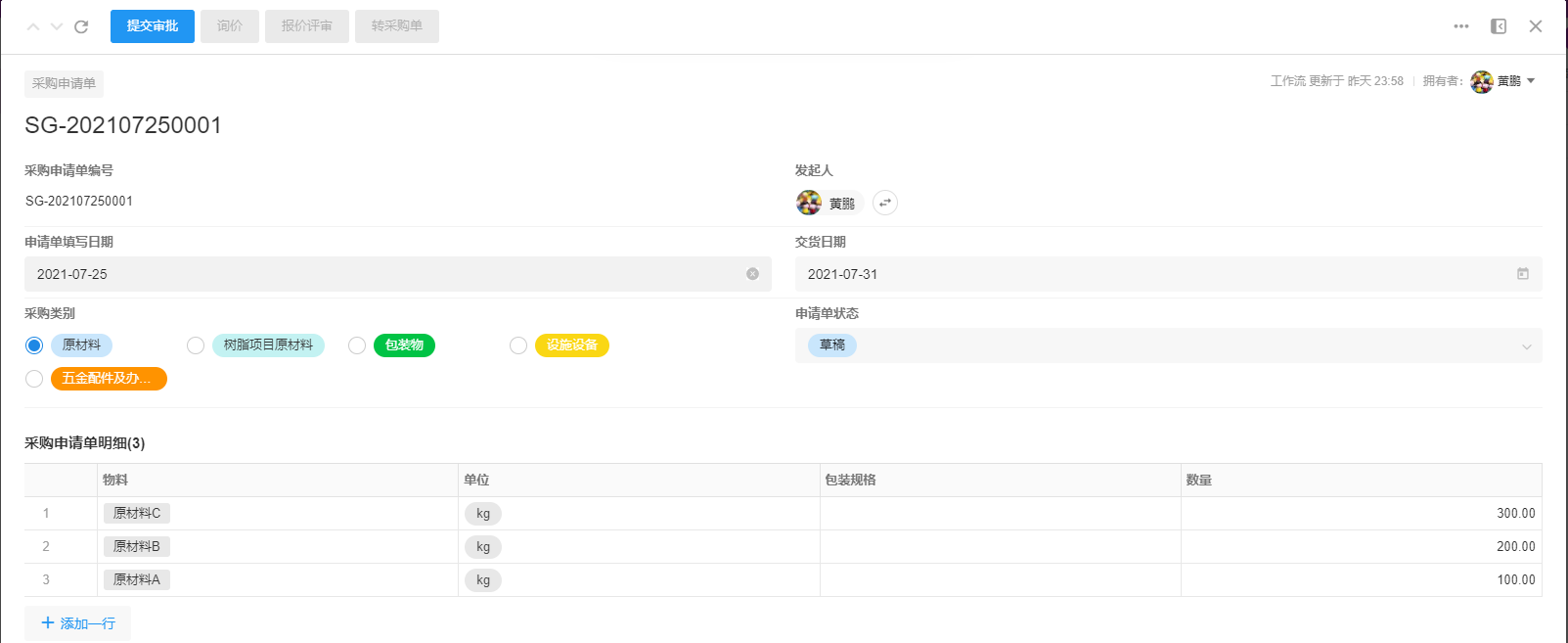Screen dimensions: 1568x643
Task: Open the owner 黄鹏 dropdown
Action: coord(1531,81)
